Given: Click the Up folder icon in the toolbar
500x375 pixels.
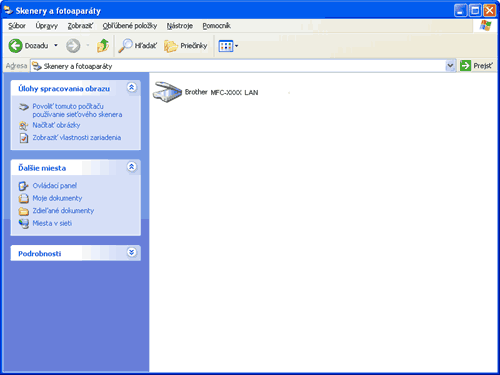Looking at the screenshot, I should click(x=103, y=46).
